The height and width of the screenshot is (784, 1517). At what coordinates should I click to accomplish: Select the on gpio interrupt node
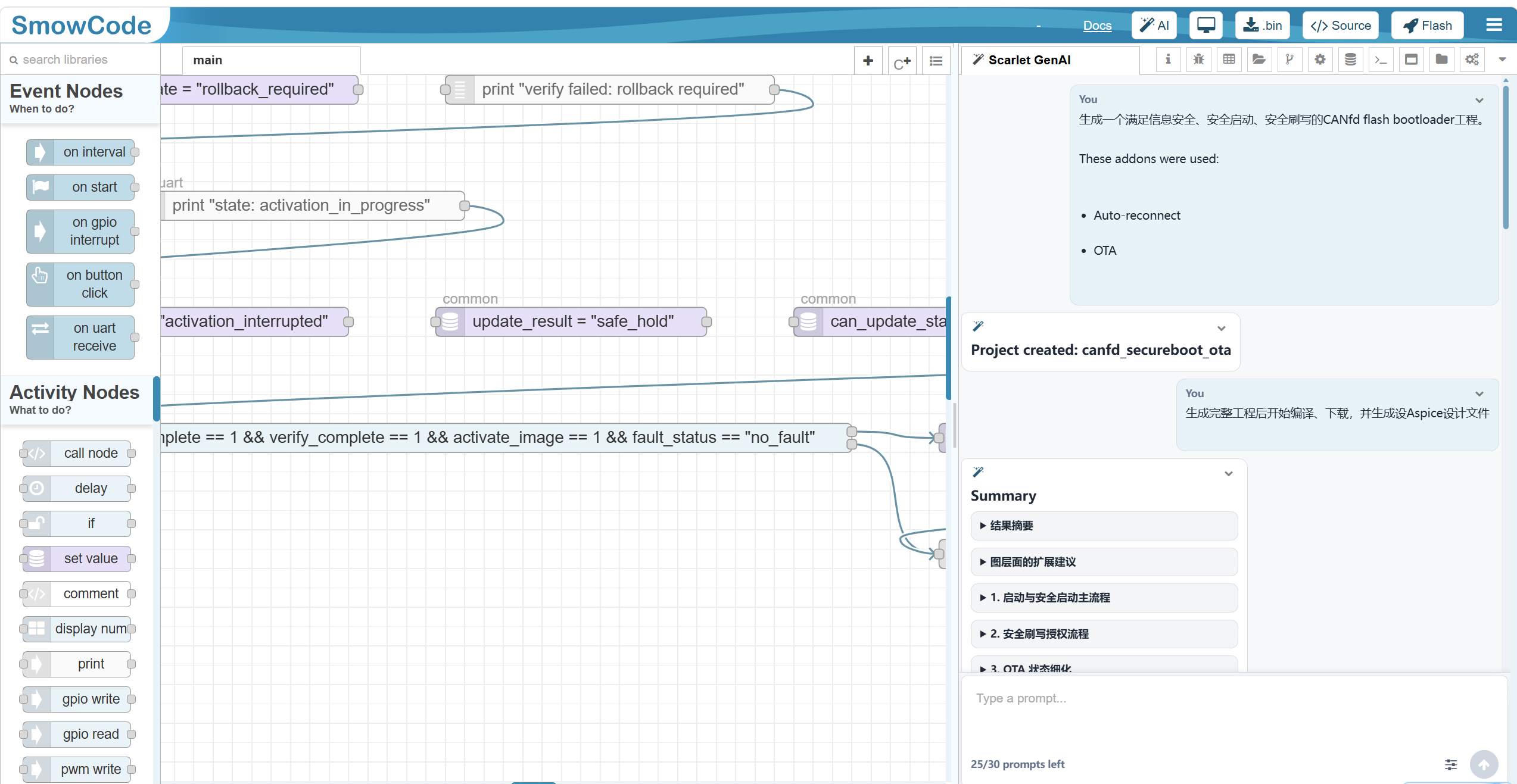point(80,231)
